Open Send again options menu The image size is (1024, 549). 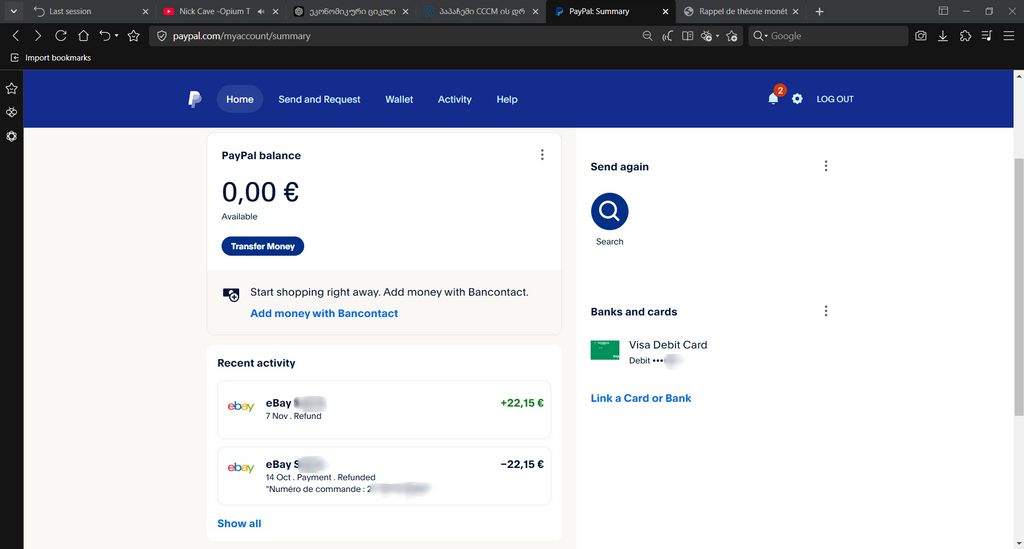pos(825,166)
